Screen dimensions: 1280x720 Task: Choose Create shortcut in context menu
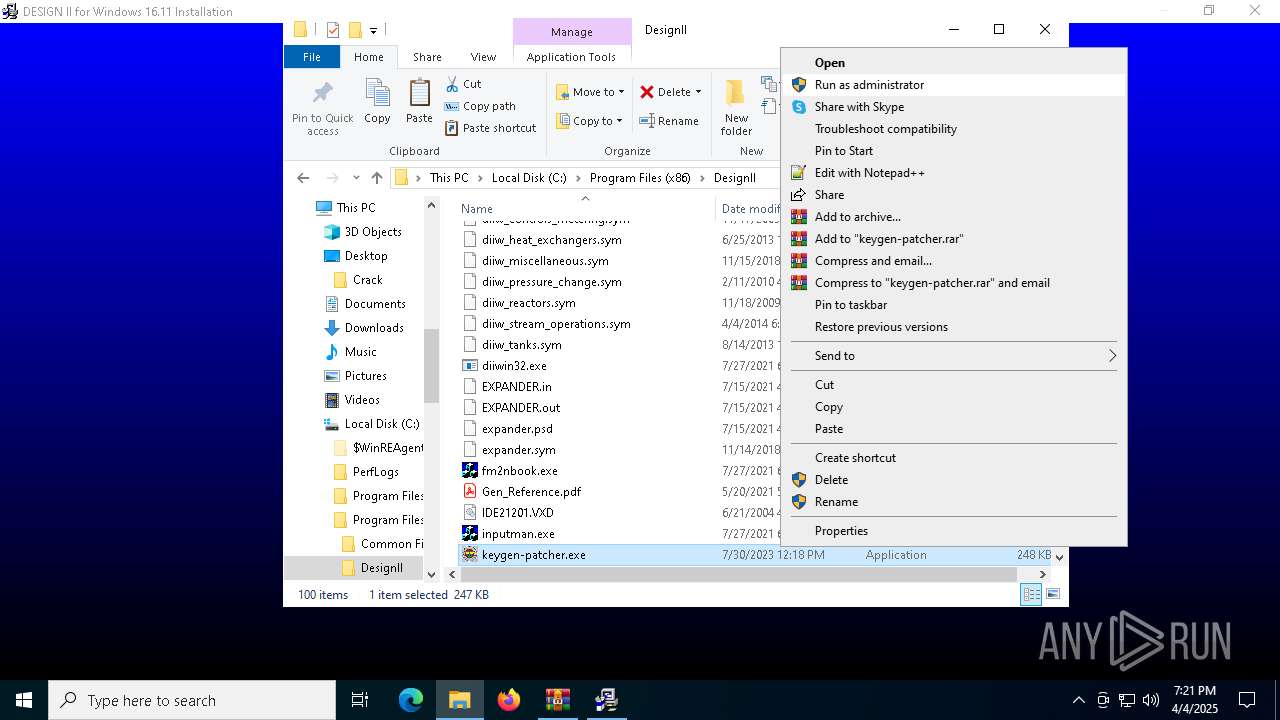(x=954, y=458)
